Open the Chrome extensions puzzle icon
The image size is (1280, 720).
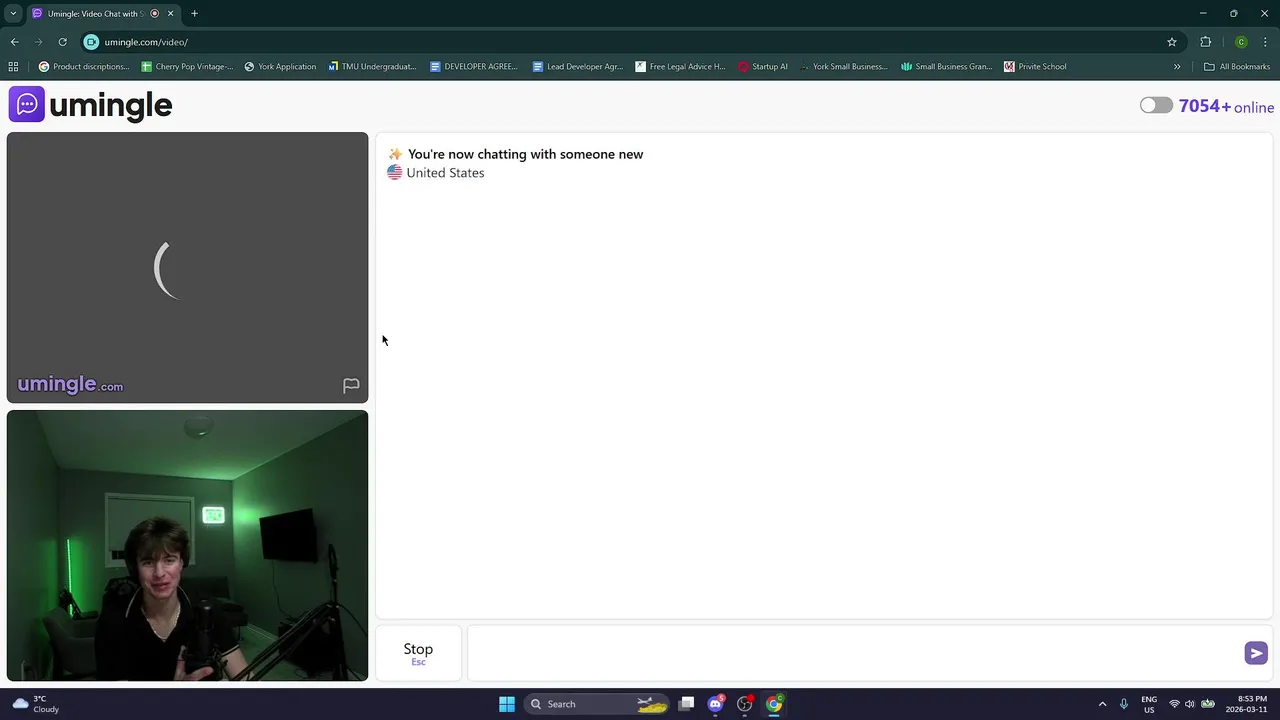click(1205, 42)
